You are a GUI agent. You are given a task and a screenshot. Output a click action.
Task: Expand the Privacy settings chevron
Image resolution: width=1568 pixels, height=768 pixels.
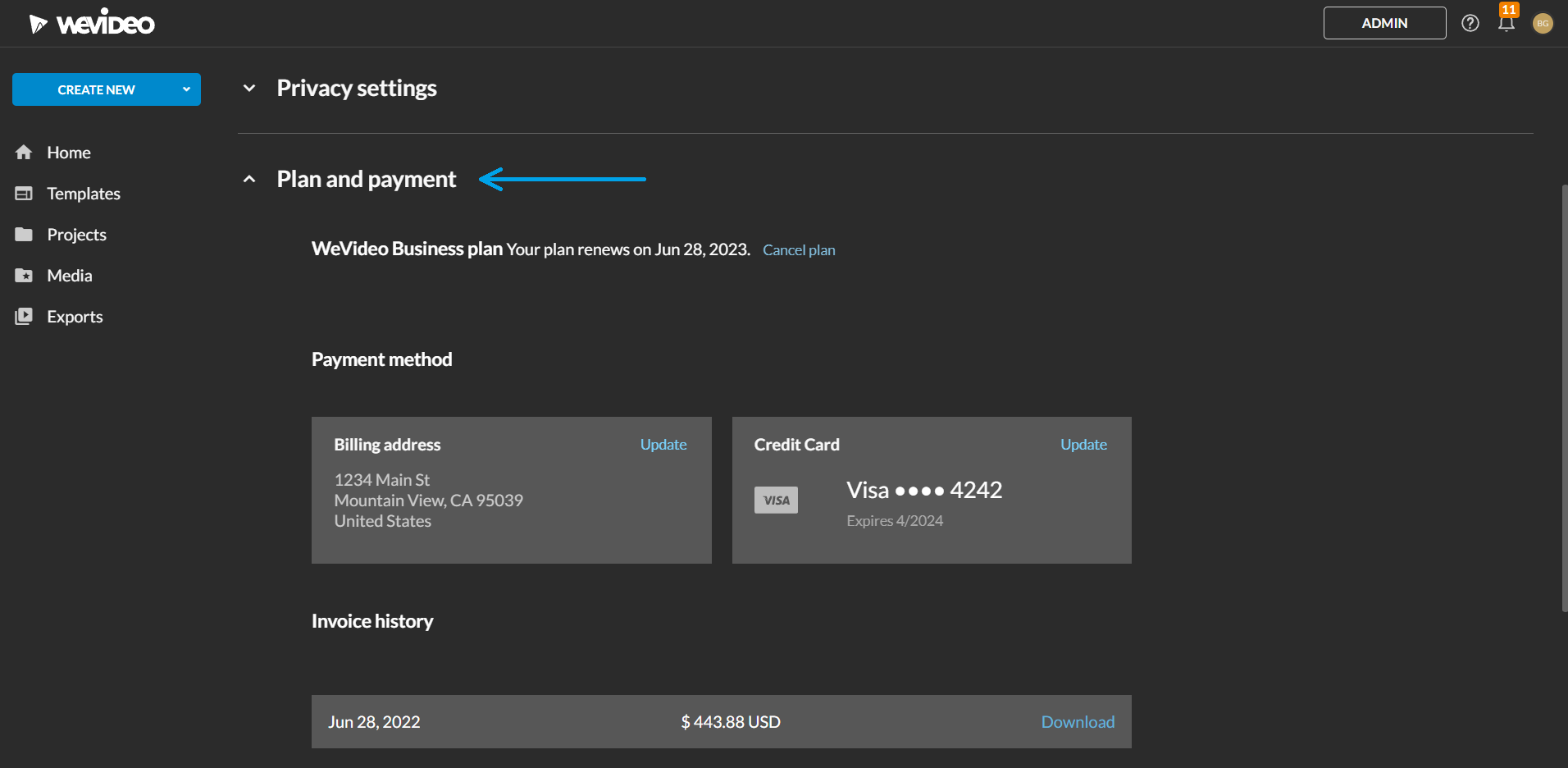pos(249,88)
